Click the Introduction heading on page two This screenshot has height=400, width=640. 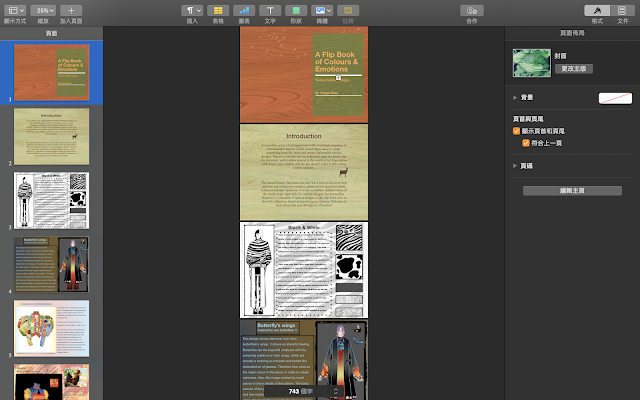click(304, 136)
